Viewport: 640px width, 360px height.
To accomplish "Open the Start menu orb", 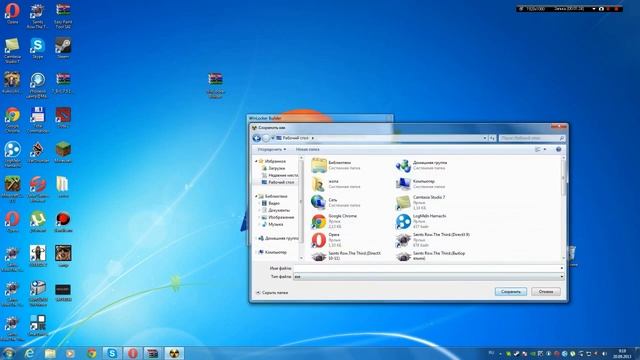I will pyautogui.click(x=9, y=353).
